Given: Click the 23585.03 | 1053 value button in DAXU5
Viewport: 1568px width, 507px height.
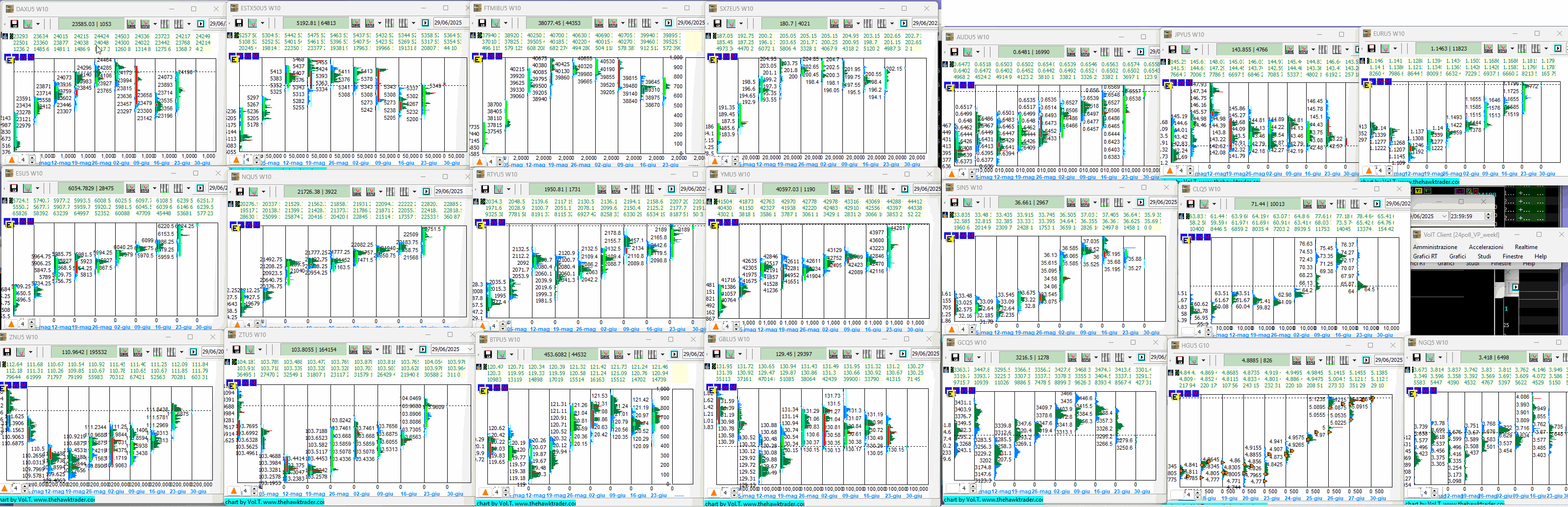Looking at the screenshot, I should (91, 24).
